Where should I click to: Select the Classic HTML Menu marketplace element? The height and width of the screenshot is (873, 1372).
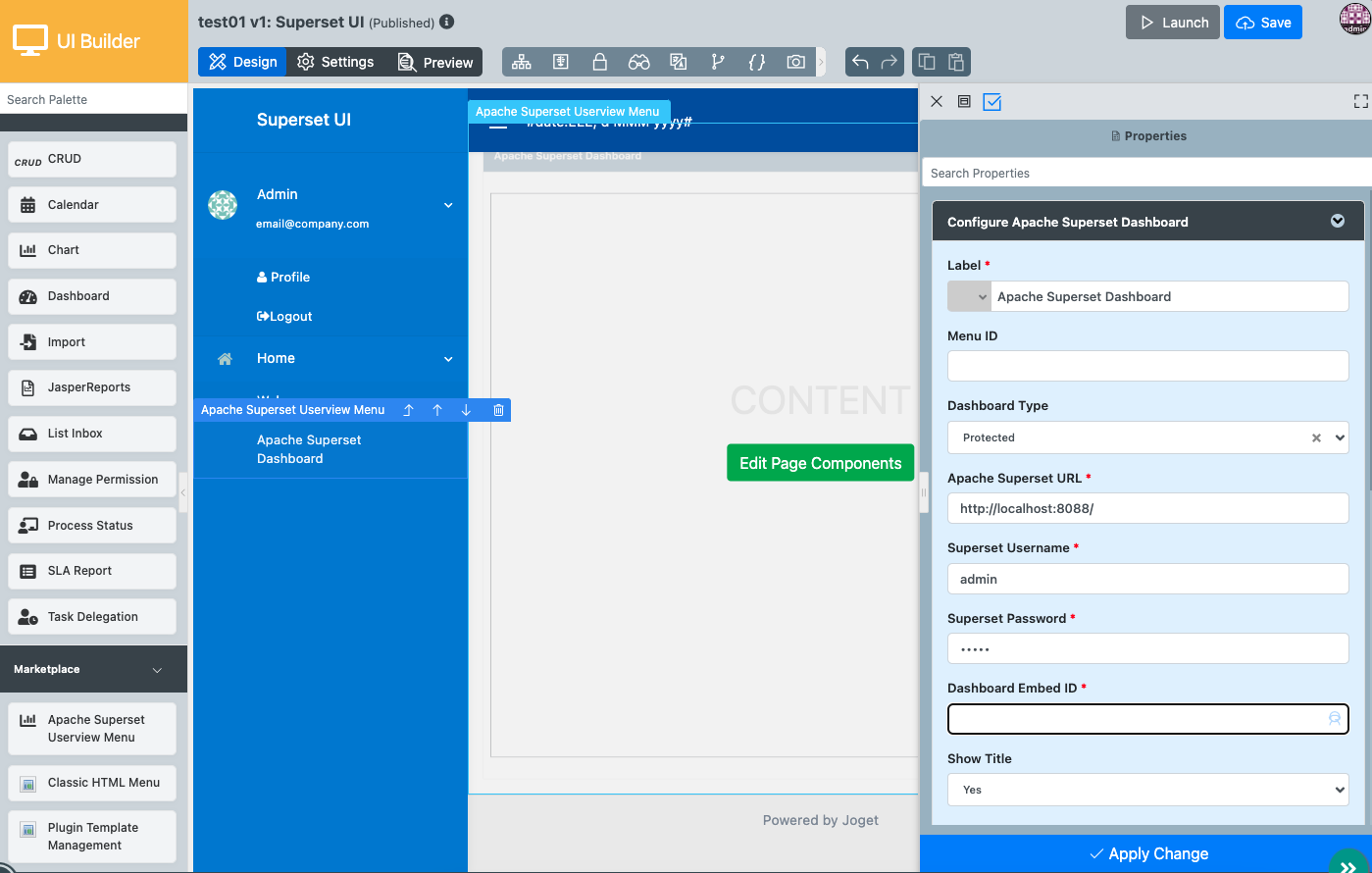click(x=92, y=783)
